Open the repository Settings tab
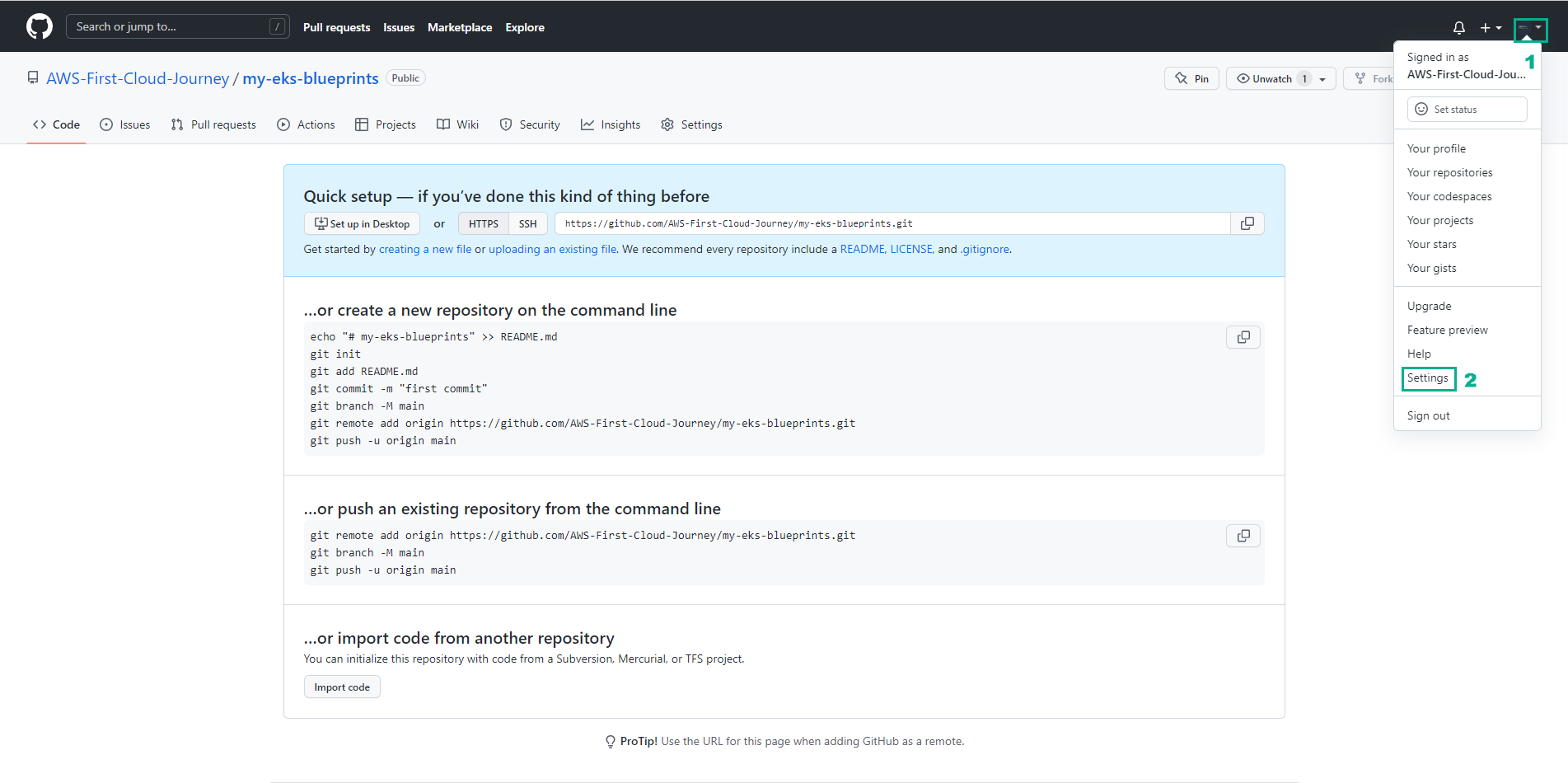 (691, 124)
